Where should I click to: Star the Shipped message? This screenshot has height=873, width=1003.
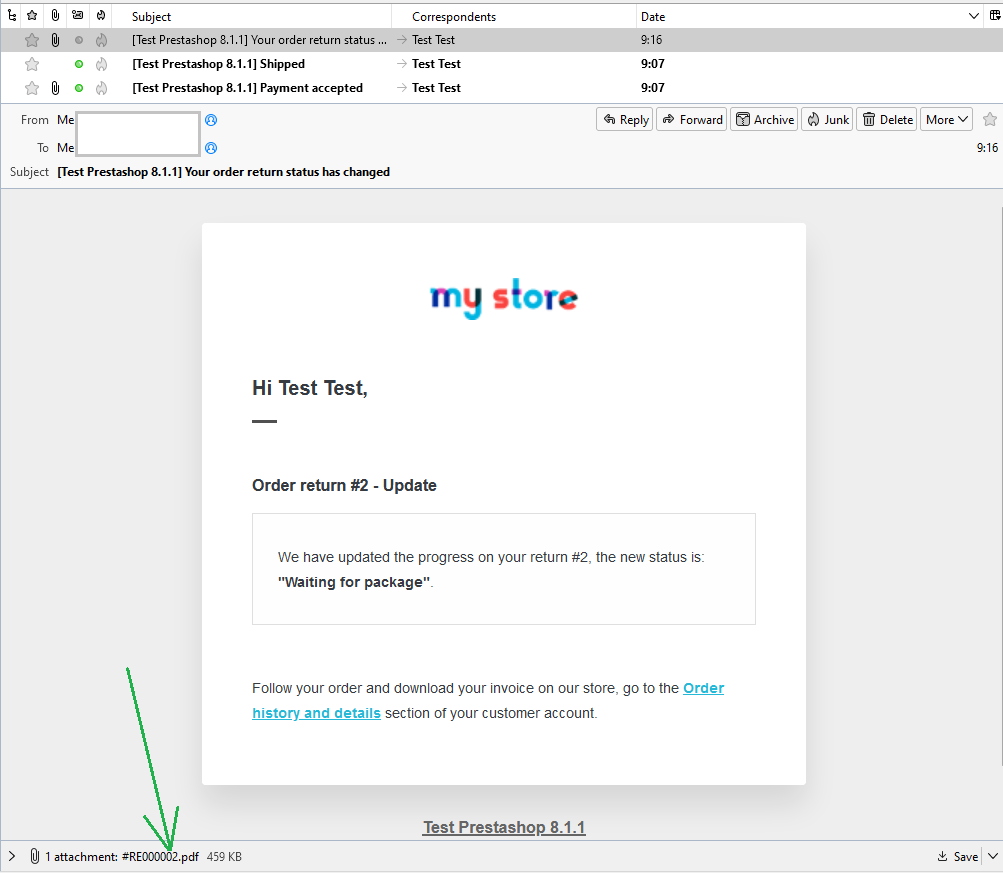pos(32,64)
